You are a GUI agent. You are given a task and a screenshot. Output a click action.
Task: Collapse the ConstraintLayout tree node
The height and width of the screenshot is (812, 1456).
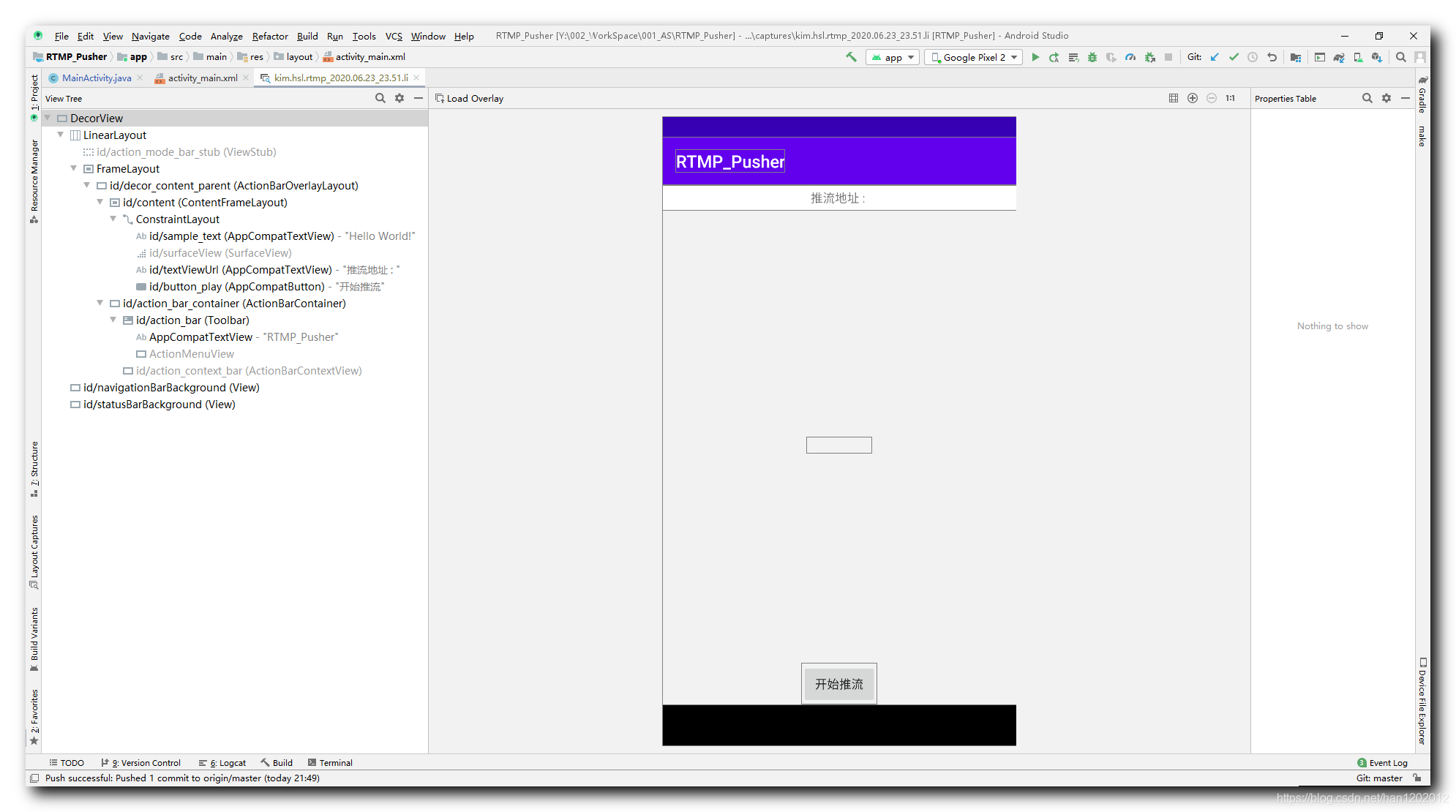pos(113,219)
